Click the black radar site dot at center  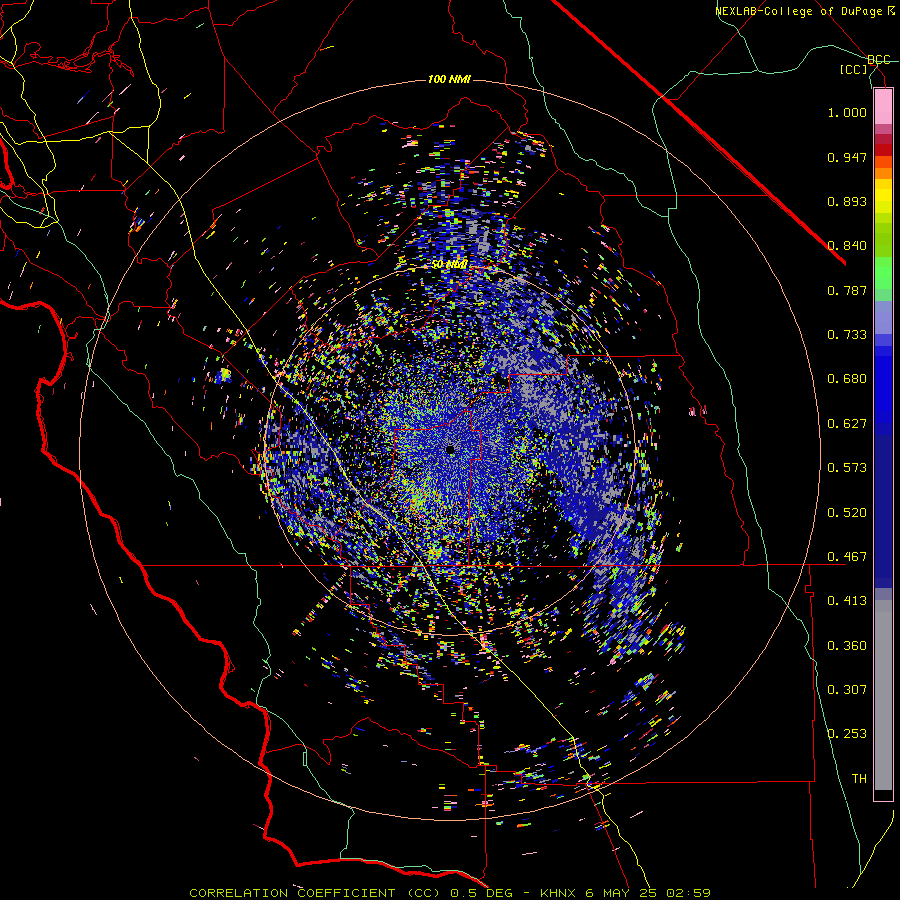pyautogui.click(x=451, y=450)
